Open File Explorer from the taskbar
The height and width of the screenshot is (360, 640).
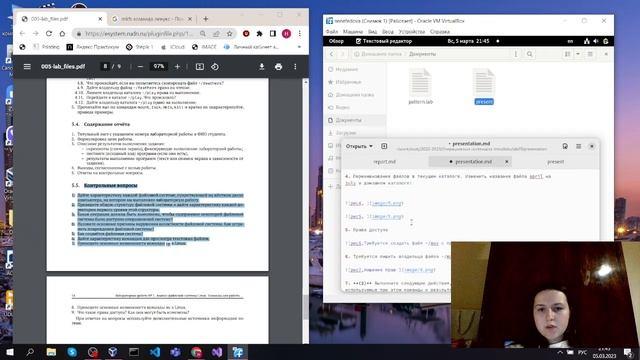(51, 352)
